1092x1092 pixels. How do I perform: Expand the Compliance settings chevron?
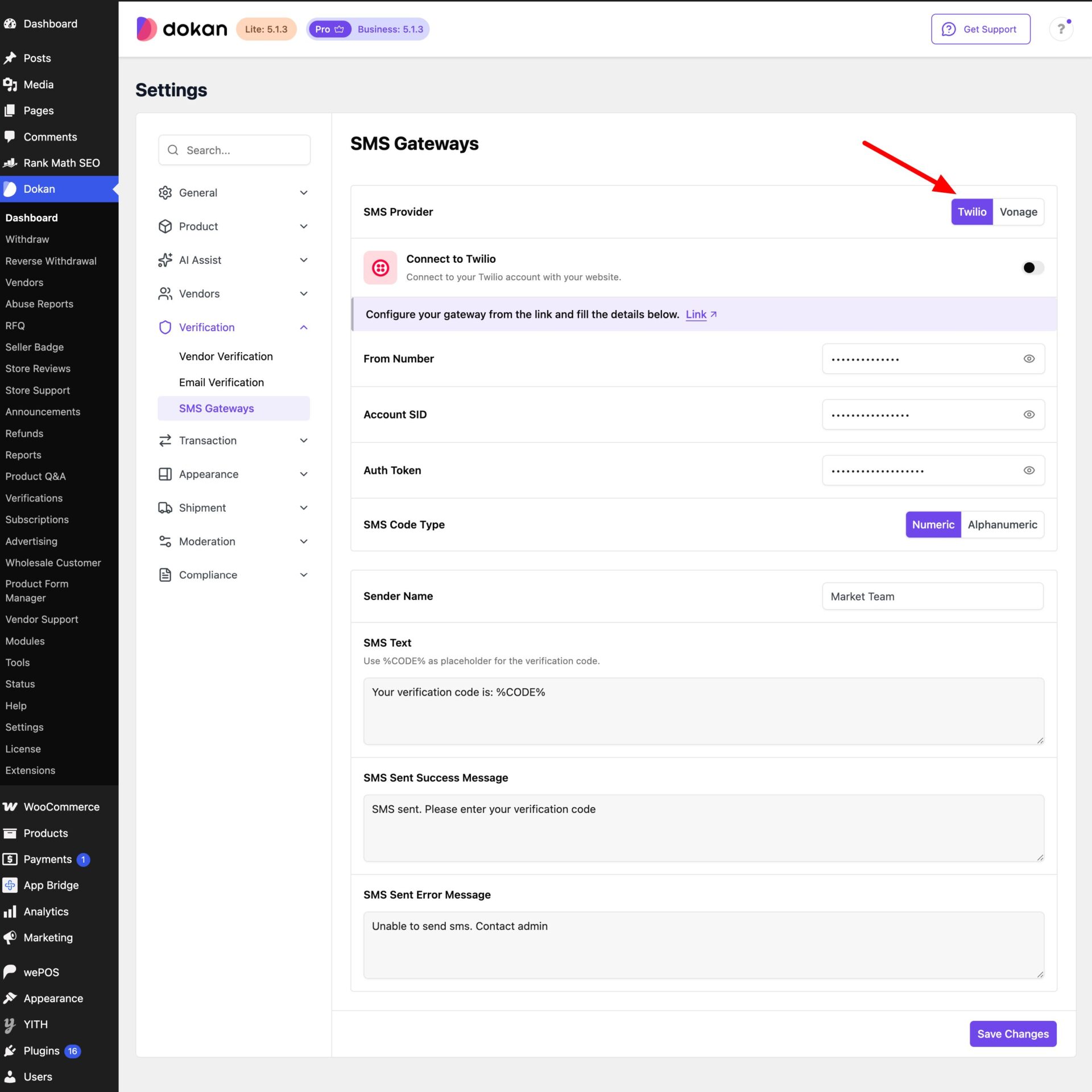(x=304, y=574)
